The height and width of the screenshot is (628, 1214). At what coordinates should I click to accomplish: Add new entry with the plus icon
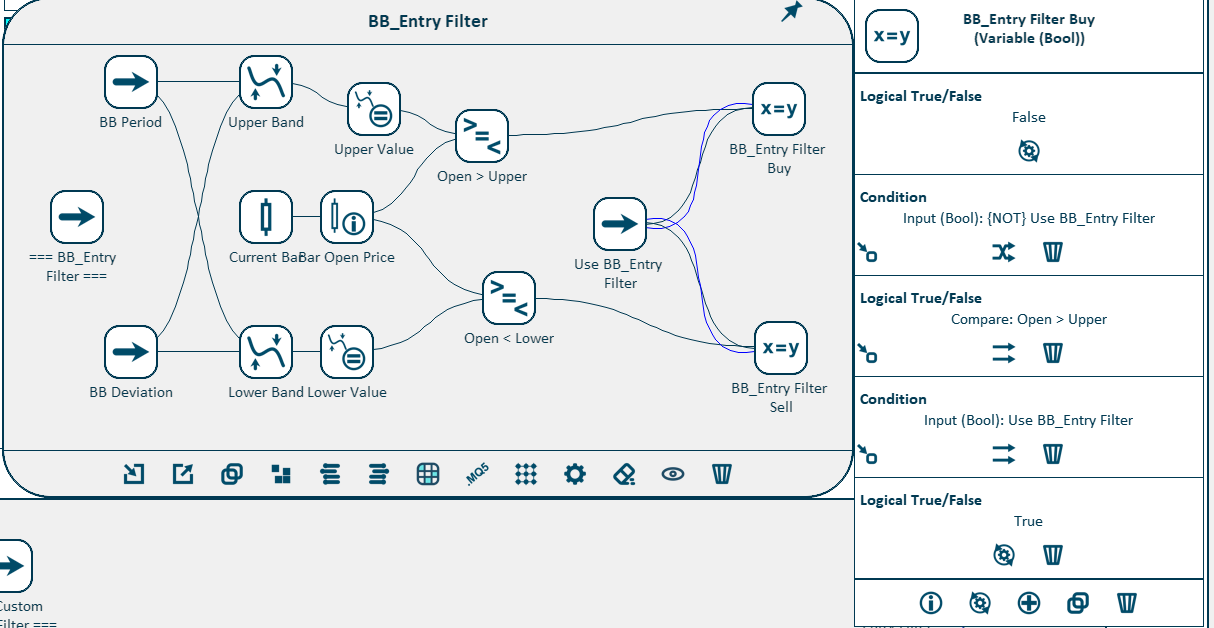pyautogui.click(x=1029, y=603)
